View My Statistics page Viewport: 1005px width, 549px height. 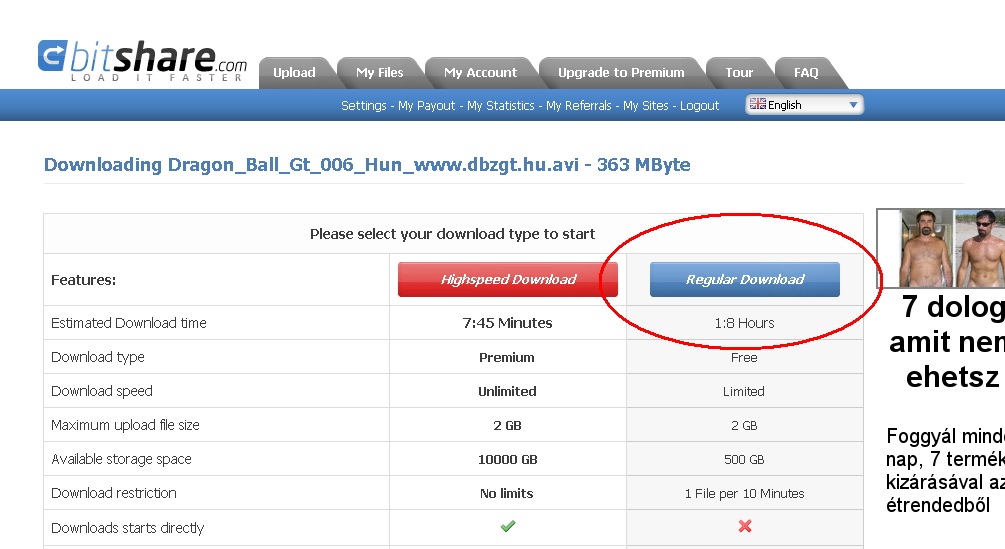(x=501, y=106)
